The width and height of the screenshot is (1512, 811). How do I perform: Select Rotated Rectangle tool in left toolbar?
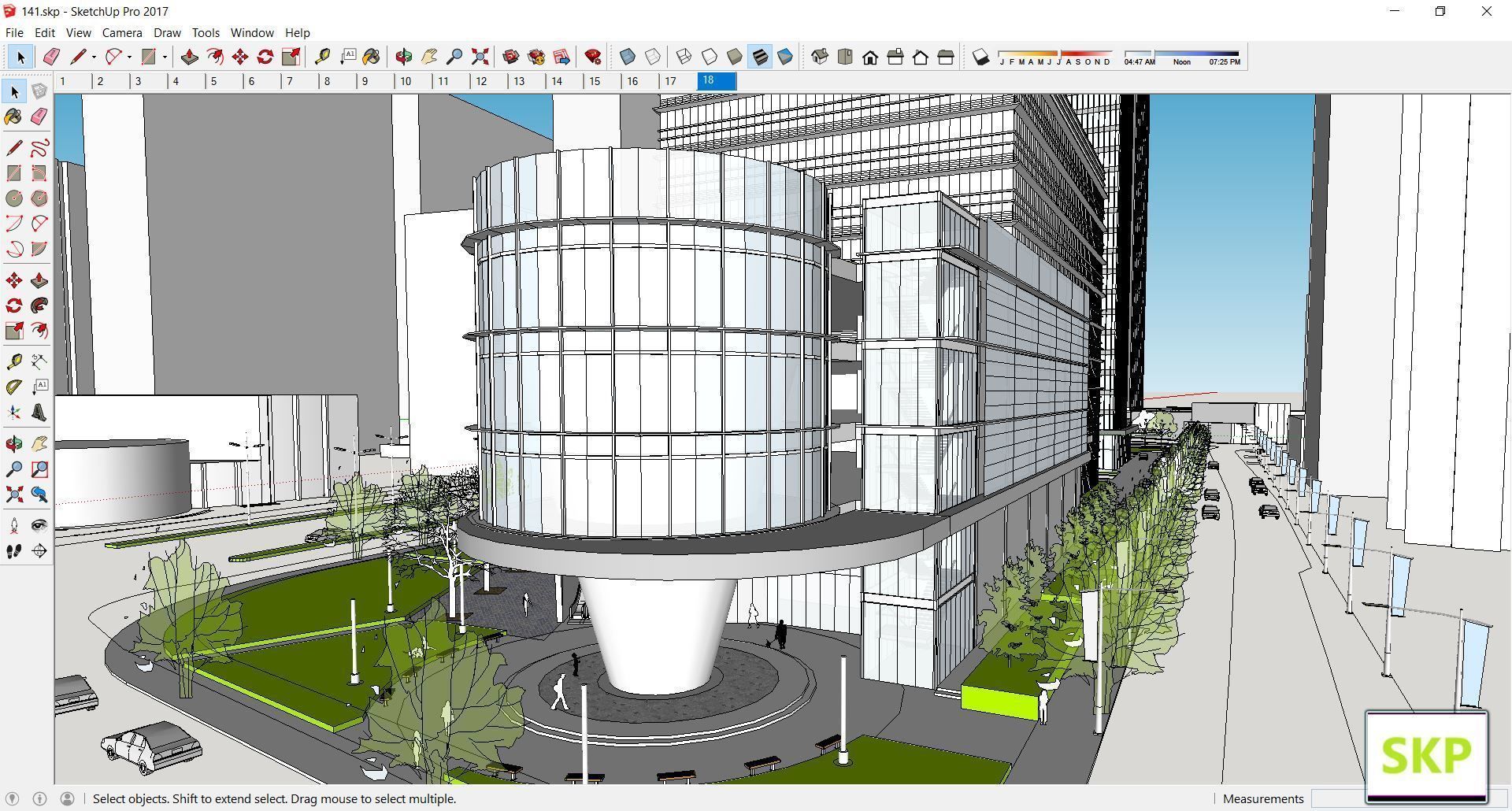point(39,173)
